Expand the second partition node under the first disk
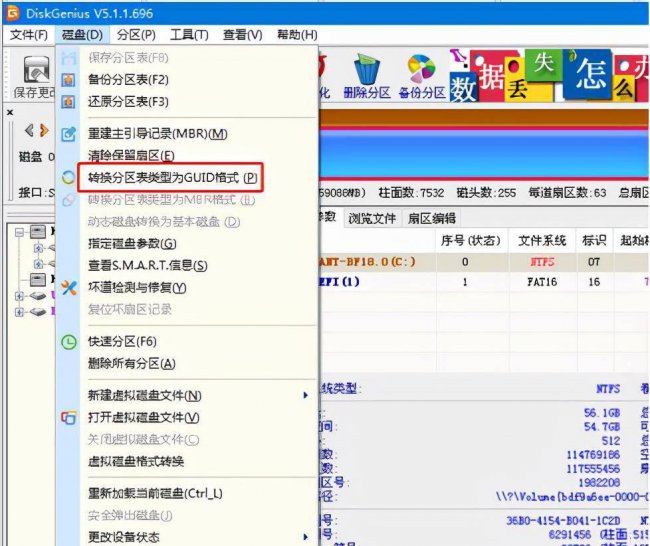650x546 pixels. [39, 264]
